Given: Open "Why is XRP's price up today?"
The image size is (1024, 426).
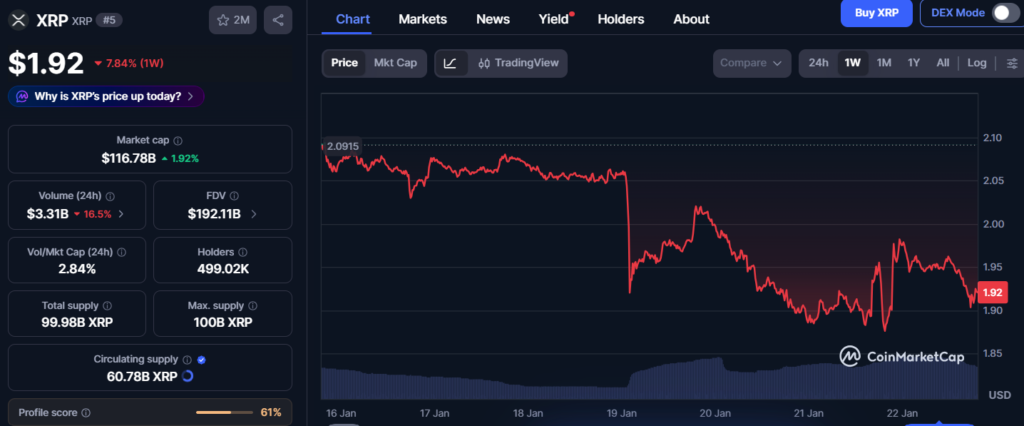Looking at the screenshot, I should click(106, 96).
